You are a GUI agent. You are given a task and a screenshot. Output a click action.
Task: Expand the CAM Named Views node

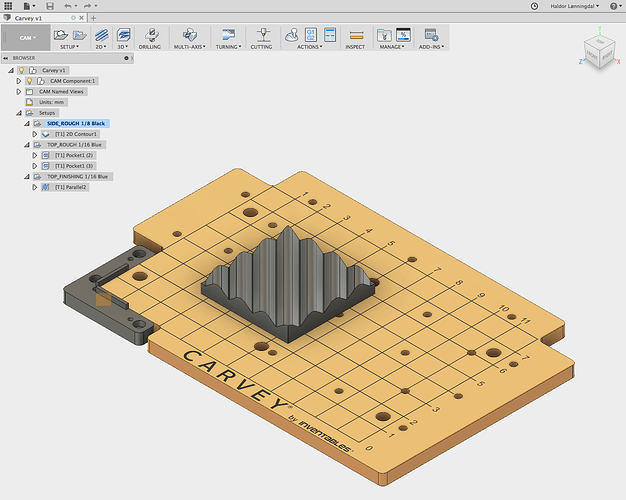18,92
